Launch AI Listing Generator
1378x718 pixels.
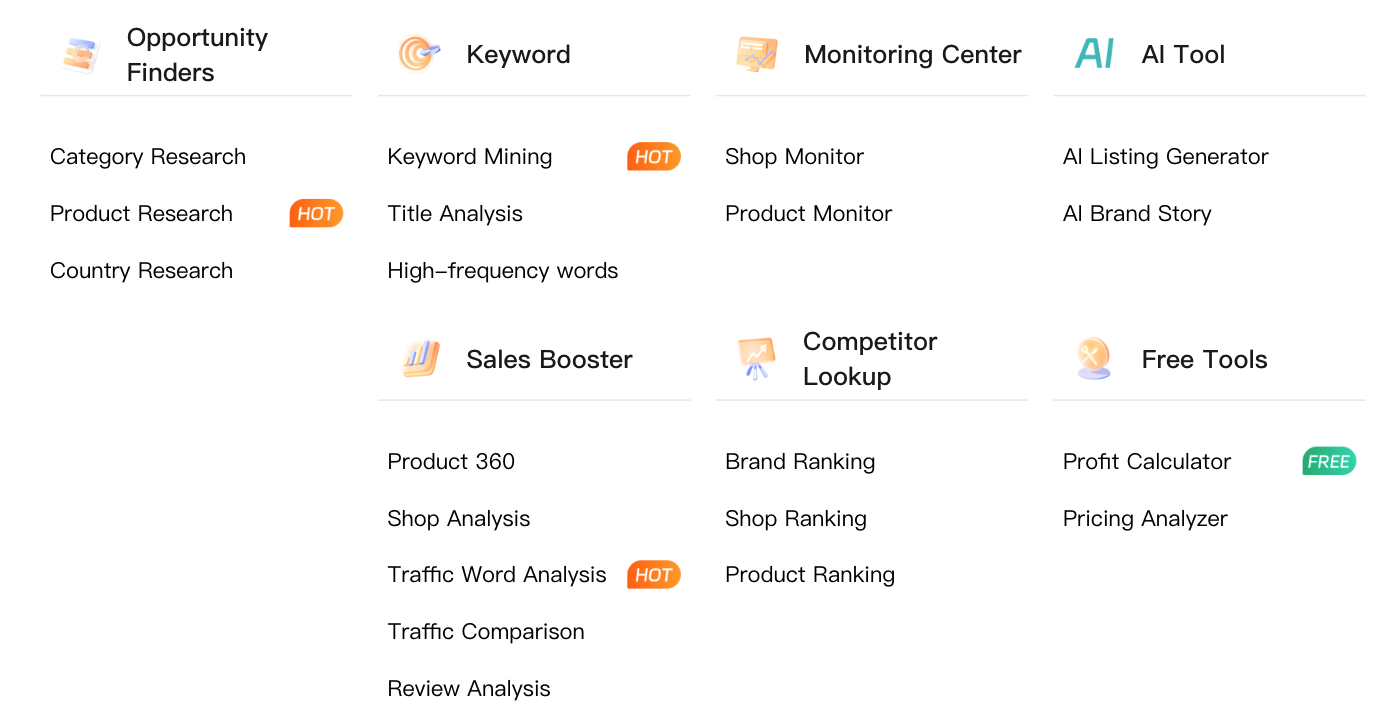tap(1165, 157)
